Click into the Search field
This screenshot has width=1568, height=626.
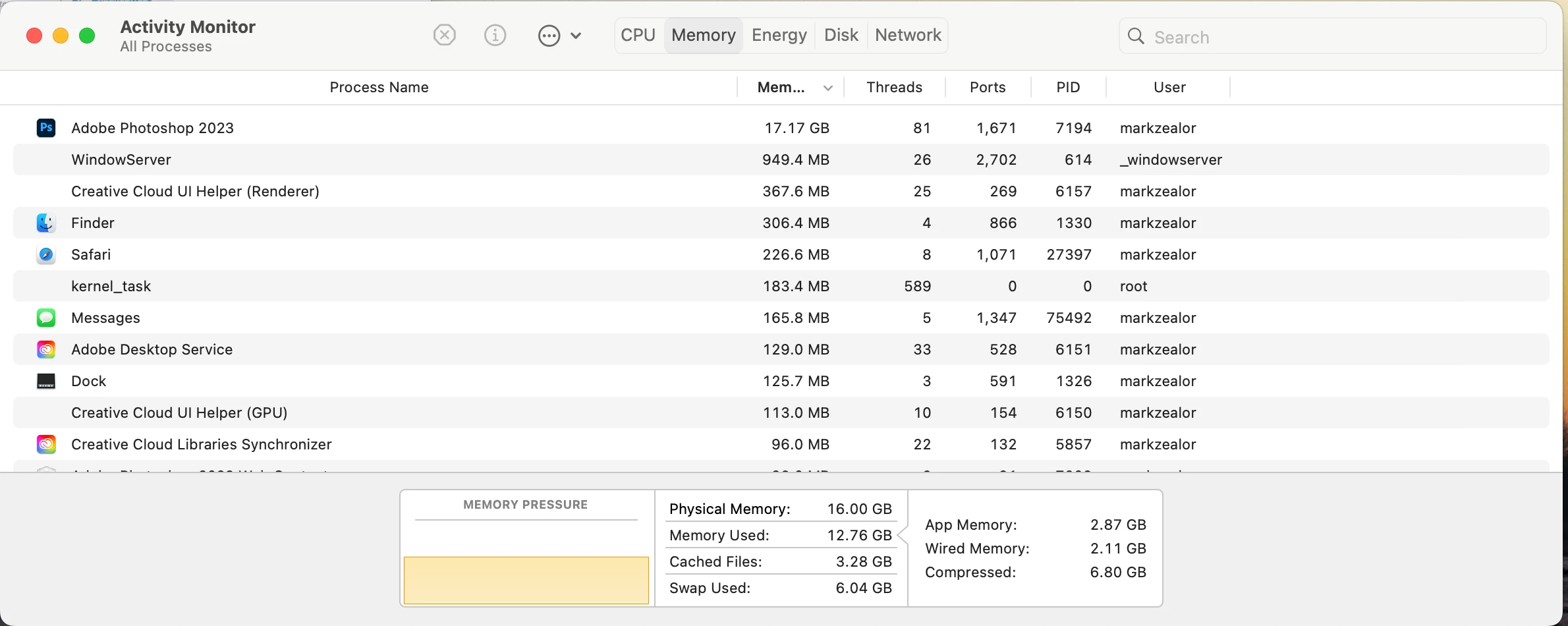1332,36
